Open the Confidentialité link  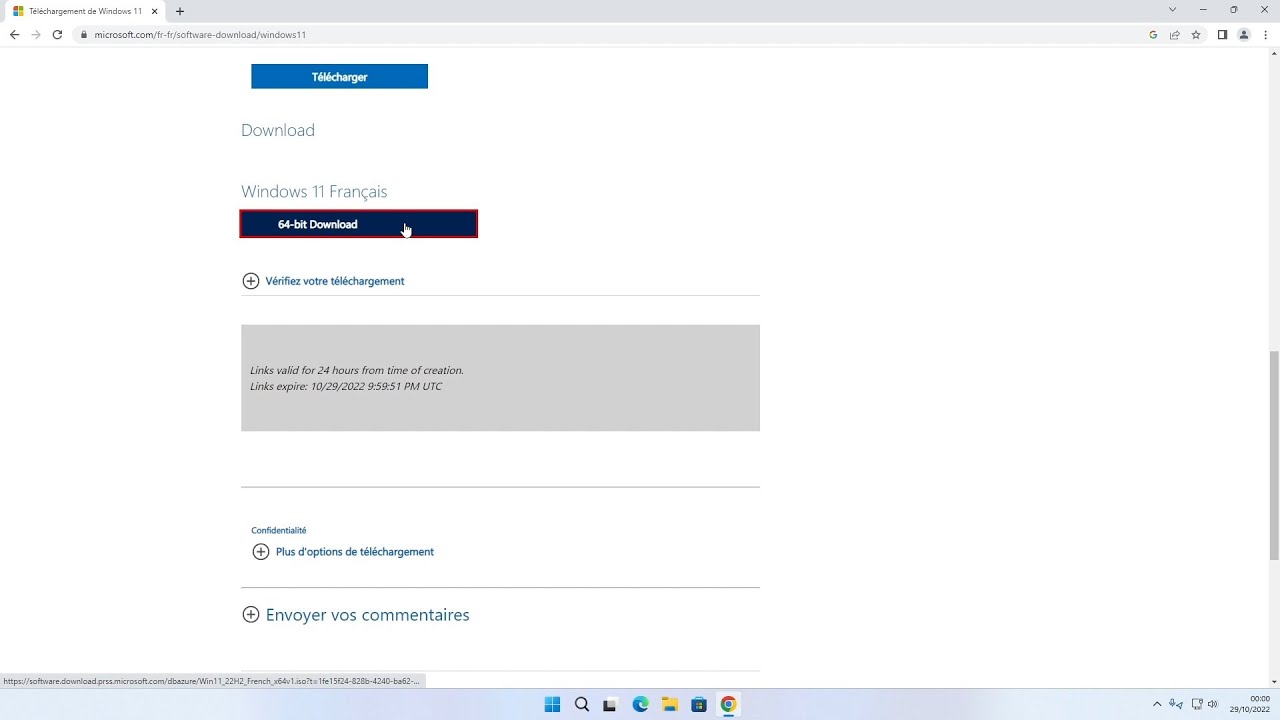click(x=279, y=530)
